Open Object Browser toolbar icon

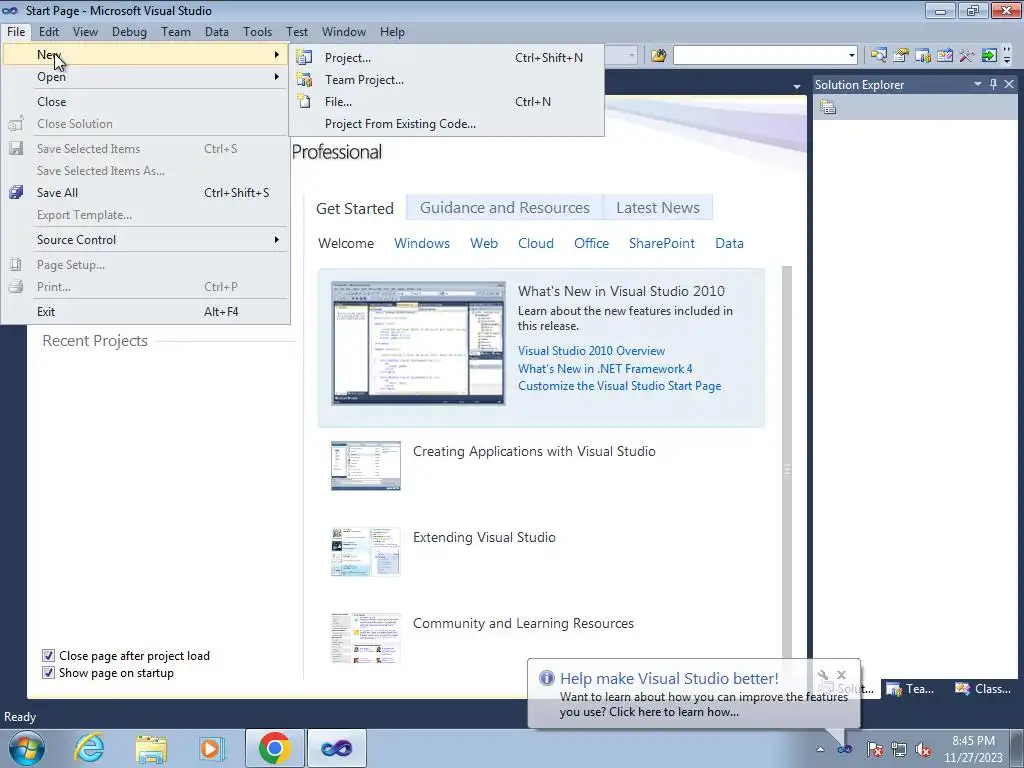coord(945,56)
